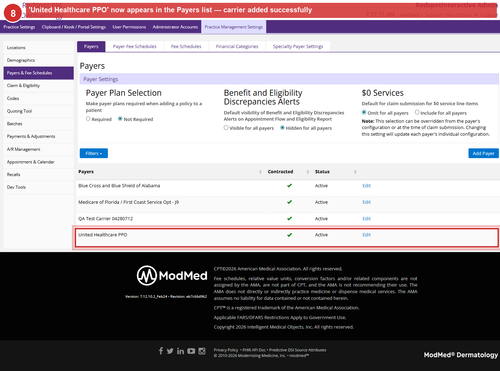
Task: Open Locations in the sidebar
Action: 39,48
